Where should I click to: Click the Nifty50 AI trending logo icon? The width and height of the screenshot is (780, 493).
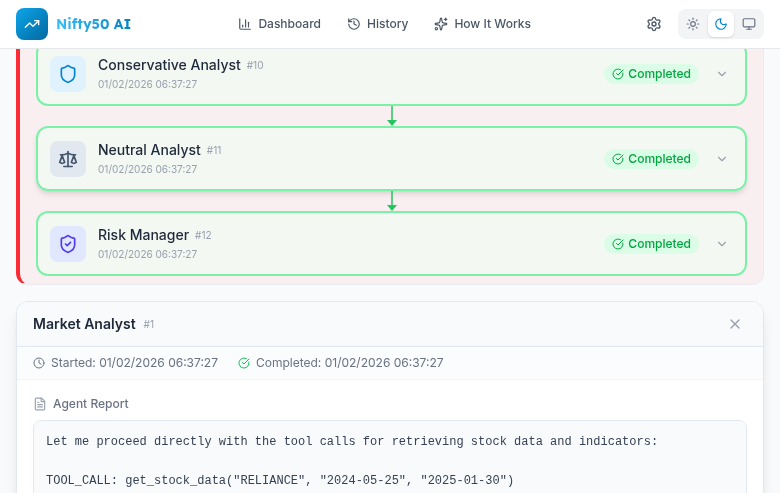tap(32, 24)
